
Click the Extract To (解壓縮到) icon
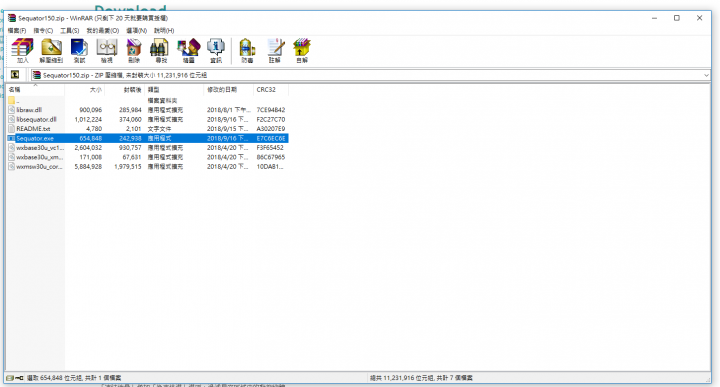click(x=51, y=50)
